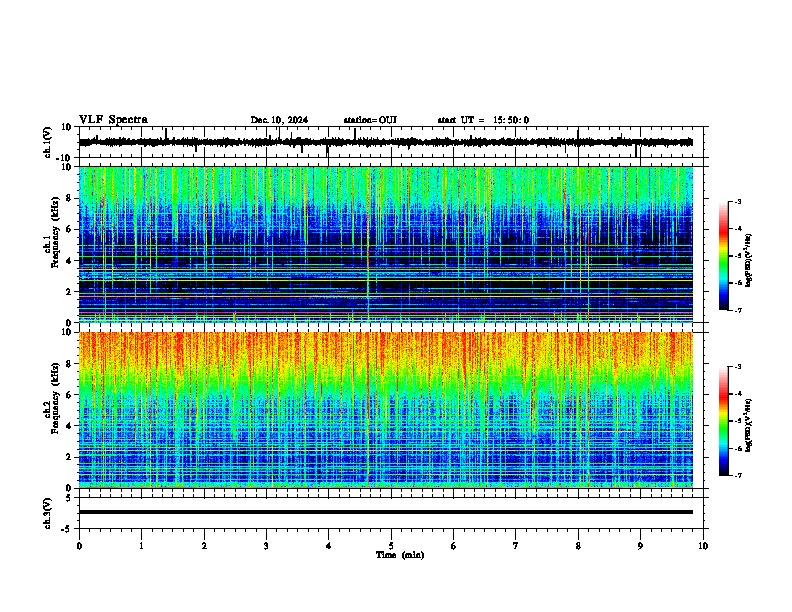Click the time axis tick label "2"
792x612 pixels.
pyautogui.click(x=204, y=546)
